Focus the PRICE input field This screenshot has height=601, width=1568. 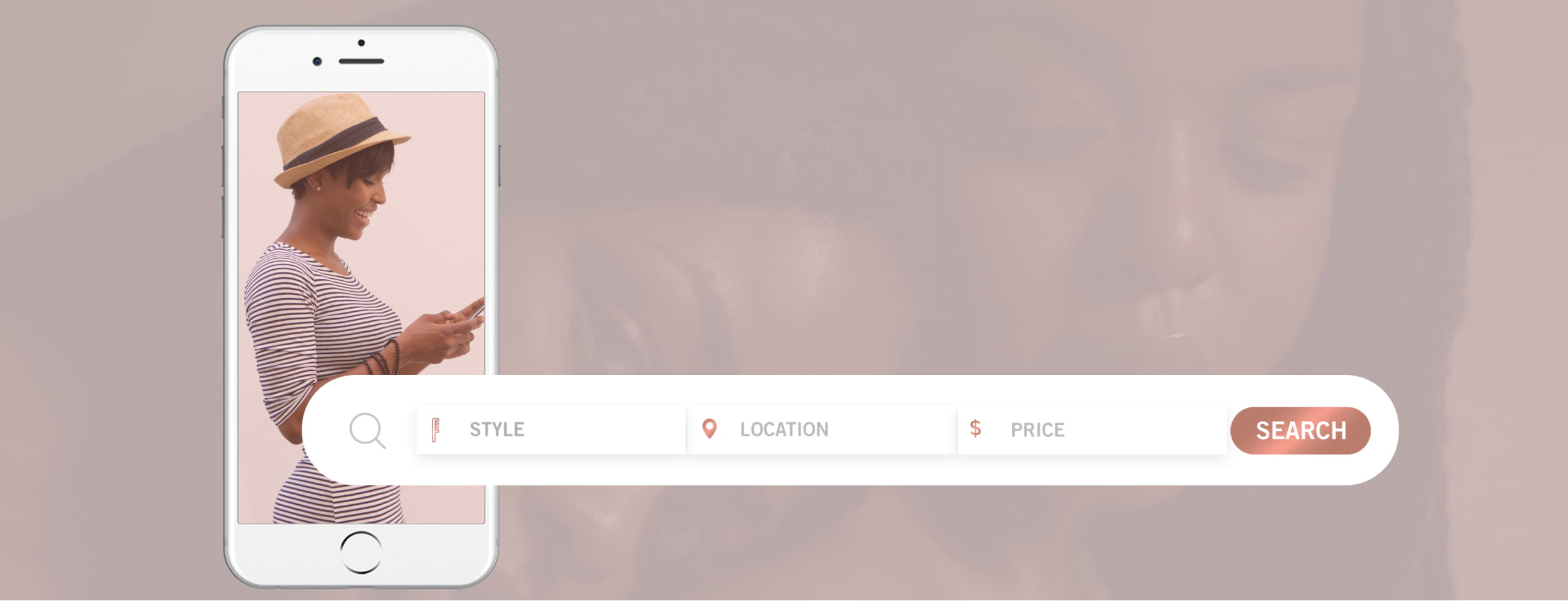[1092, 430]
